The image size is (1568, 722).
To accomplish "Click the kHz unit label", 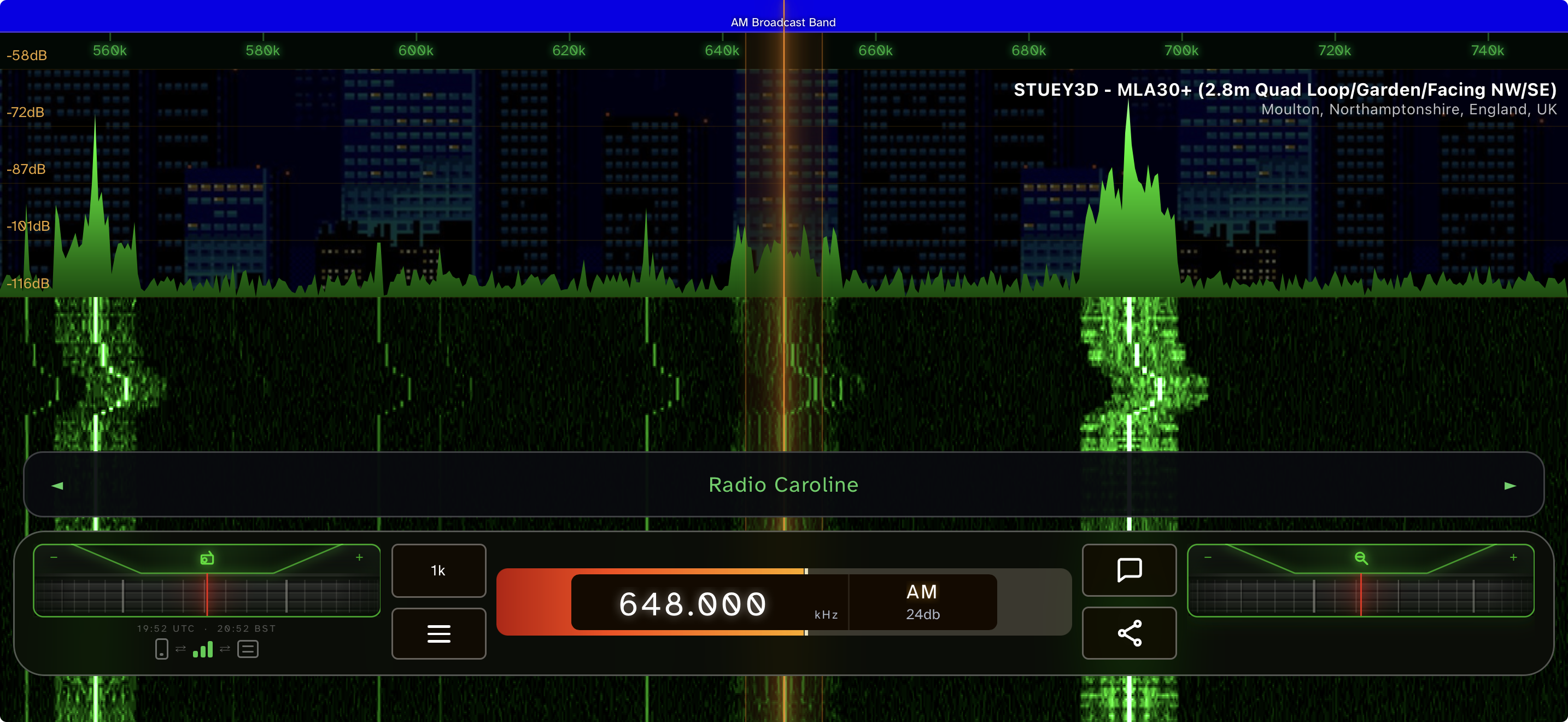I will pyautogui.click(x=826, y=615).
